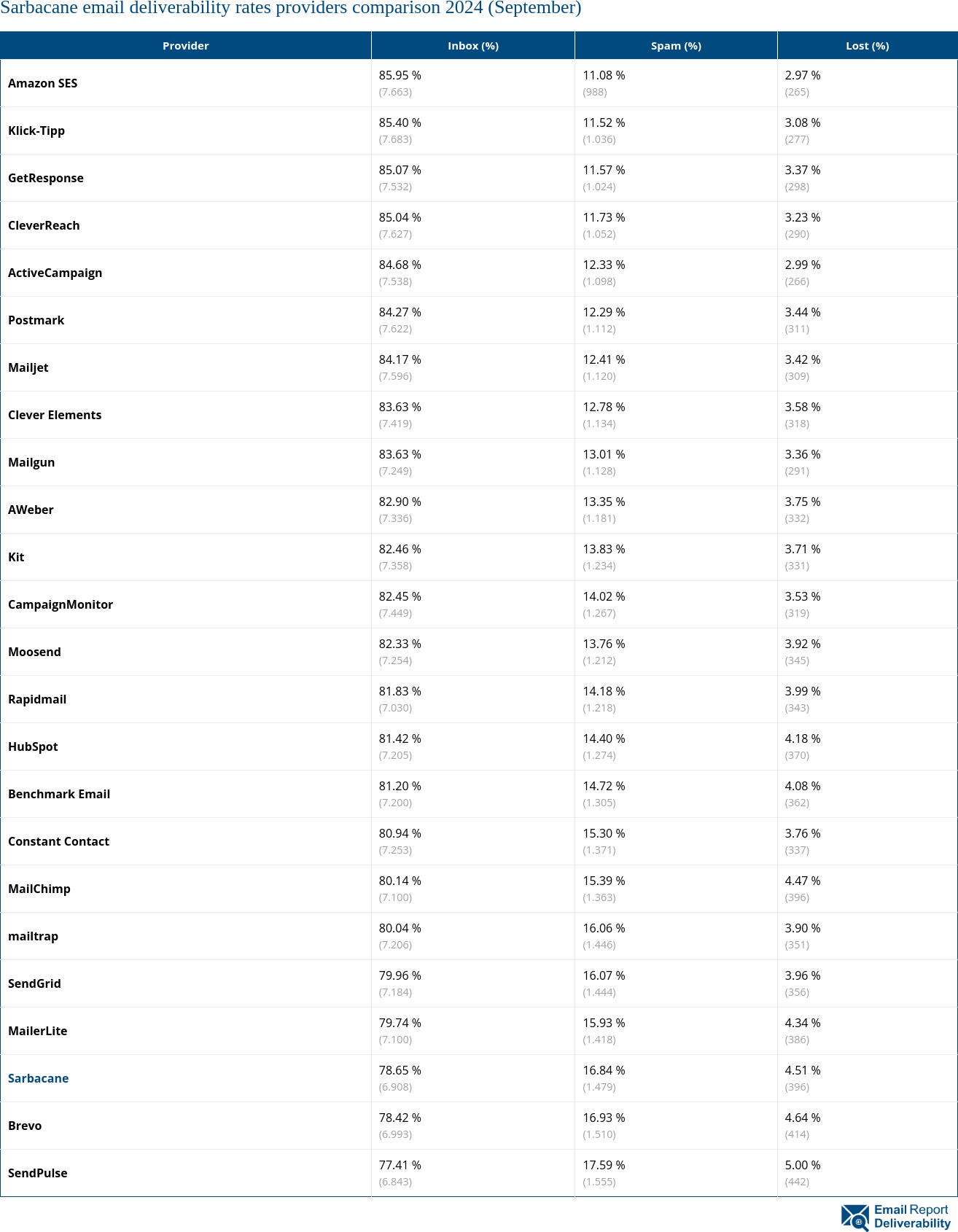Click the SendPulse provider name

point(38,1173)
